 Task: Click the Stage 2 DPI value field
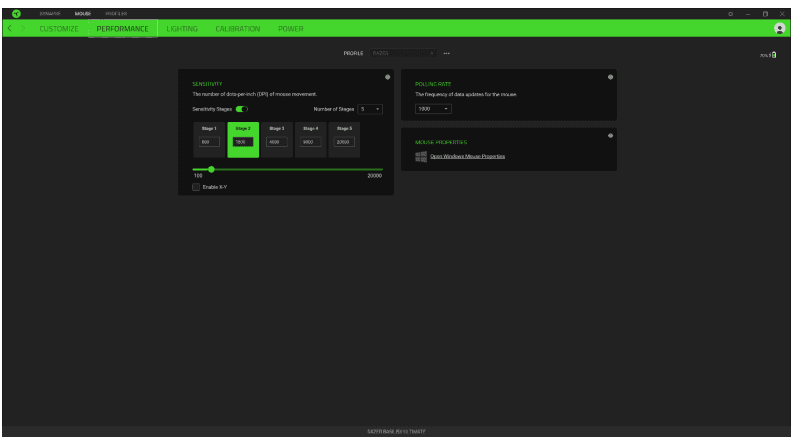tap(243, 142)
